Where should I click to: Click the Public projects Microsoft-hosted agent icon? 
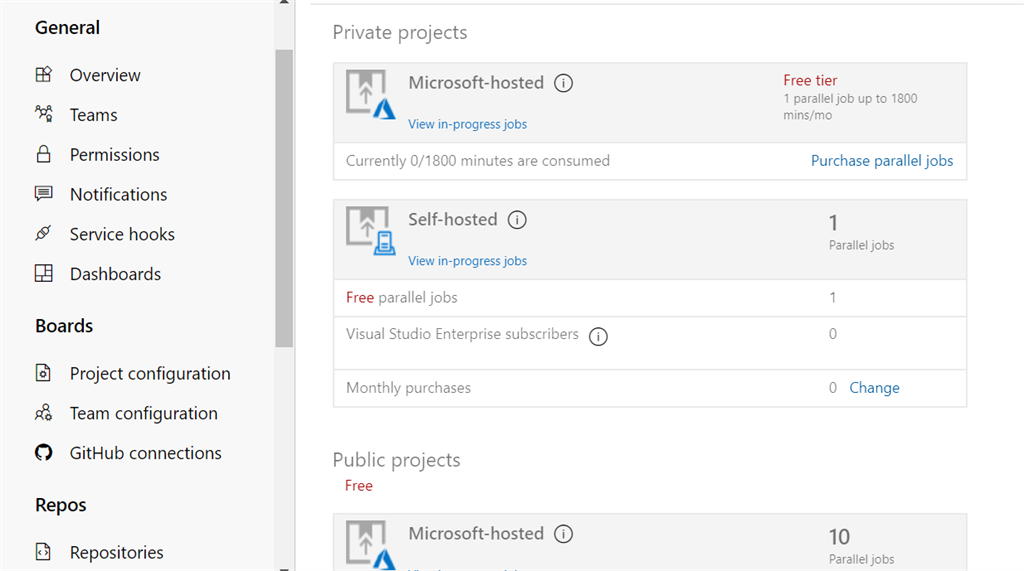[371, 545]
